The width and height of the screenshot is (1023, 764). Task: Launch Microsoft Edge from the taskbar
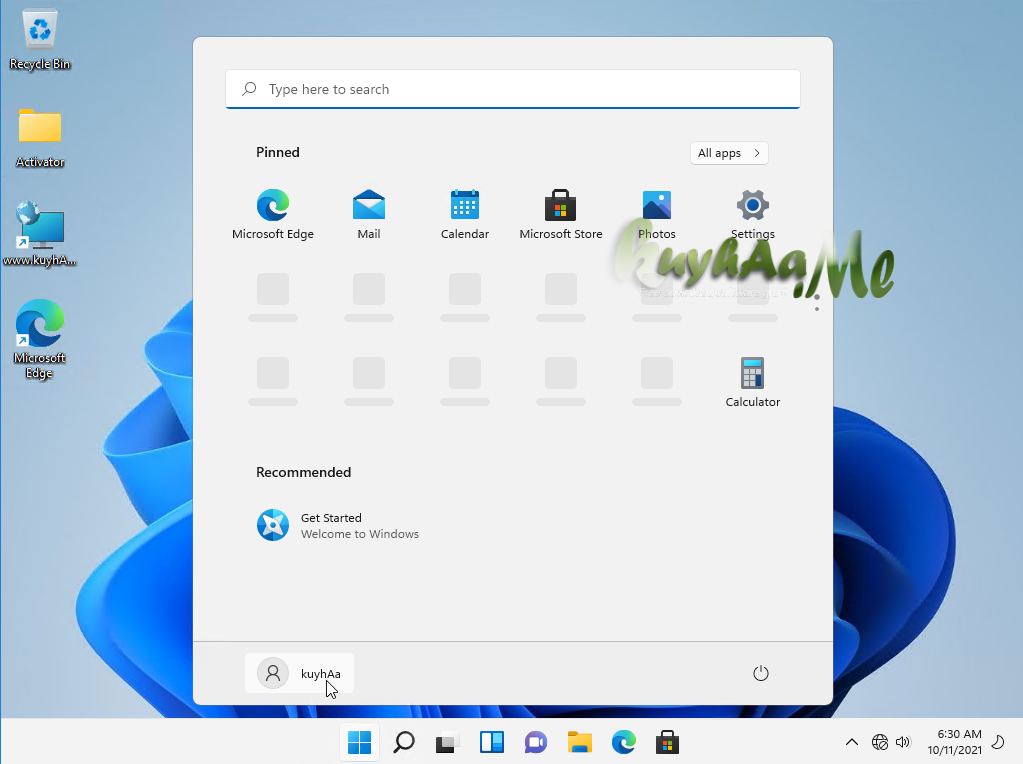click(624, 742)
